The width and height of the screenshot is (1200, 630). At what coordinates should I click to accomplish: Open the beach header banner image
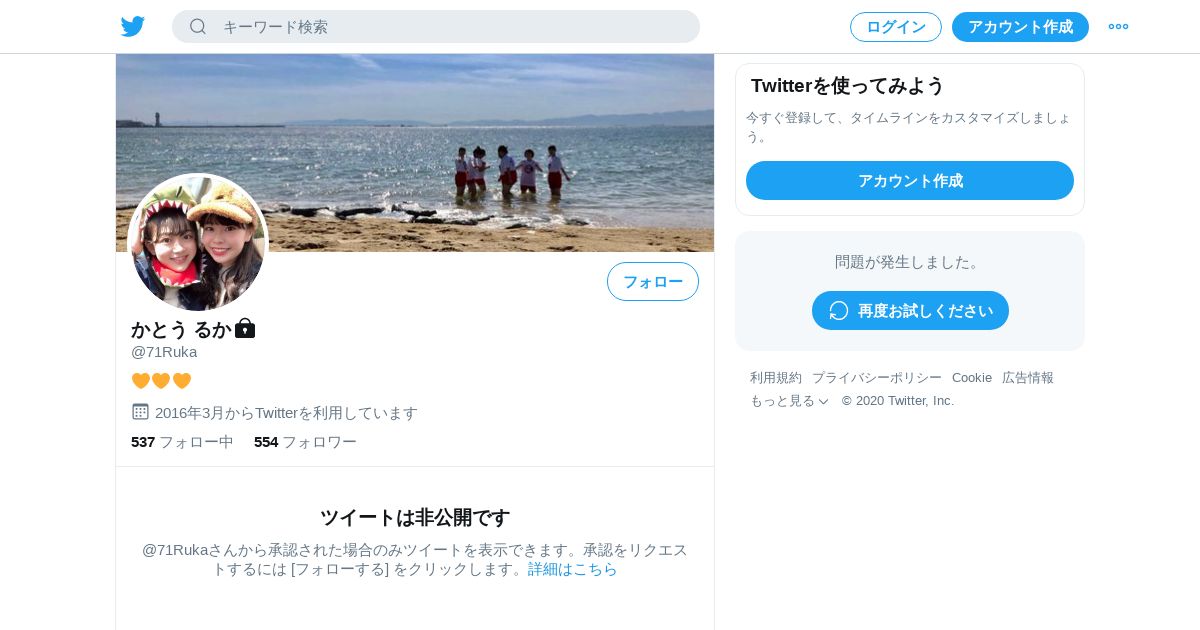click(x=415, y=152)
